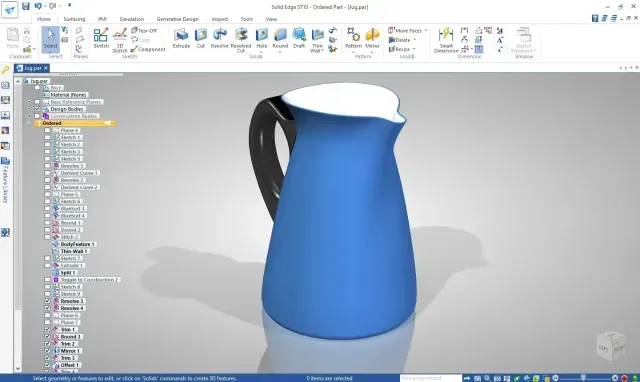Viewport: 640px width, 382px height.
Task: Toggle the Mirror 1 checkbox
Action: pos(47,351)
